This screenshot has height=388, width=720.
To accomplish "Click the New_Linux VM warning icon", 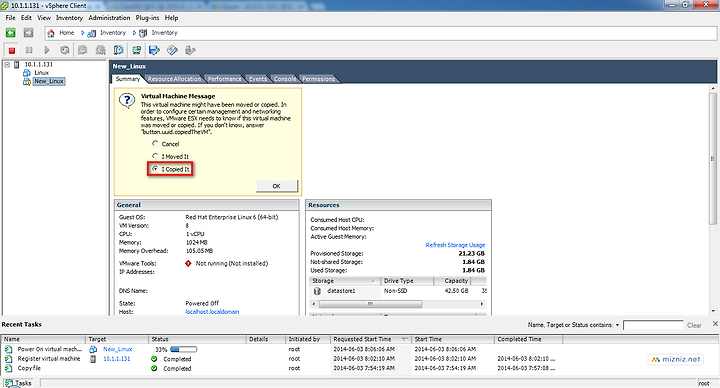I will 27,81.
